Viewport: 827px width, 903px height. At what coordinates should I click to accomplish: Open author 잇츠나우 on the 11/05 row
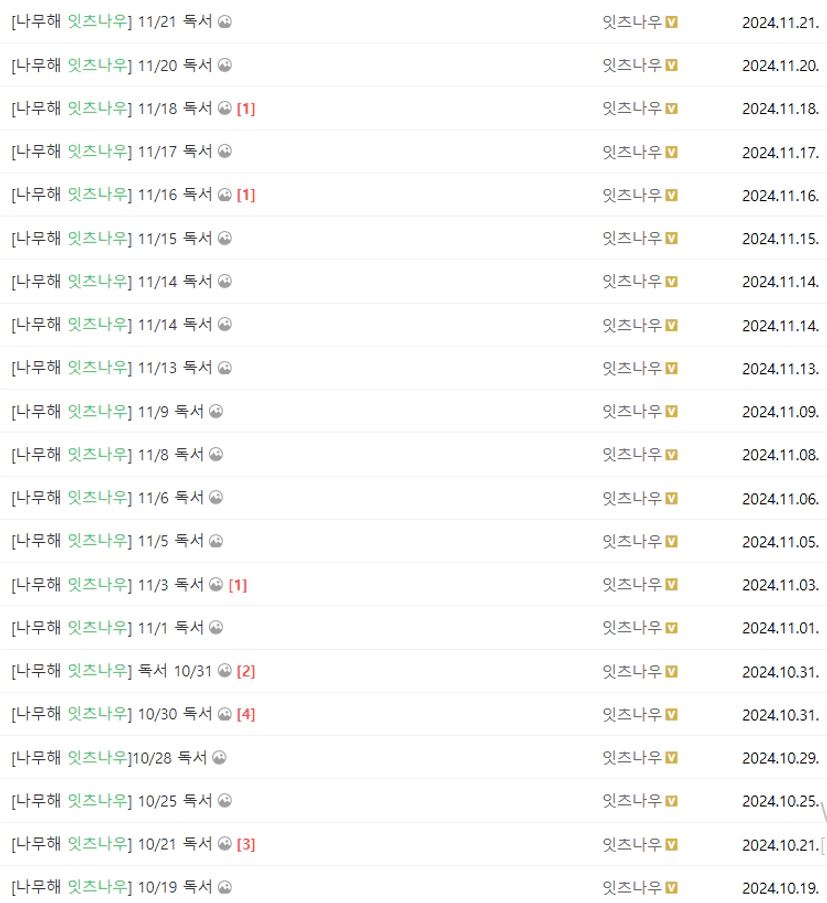coord(632,541)
